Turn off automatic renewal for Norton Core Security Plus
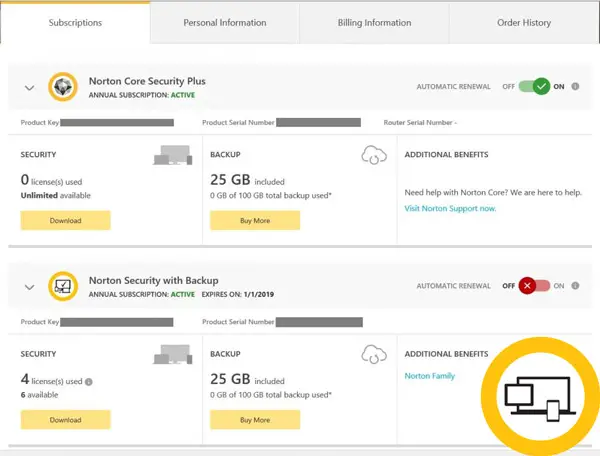Screen dimensions: 600x456 534,87
